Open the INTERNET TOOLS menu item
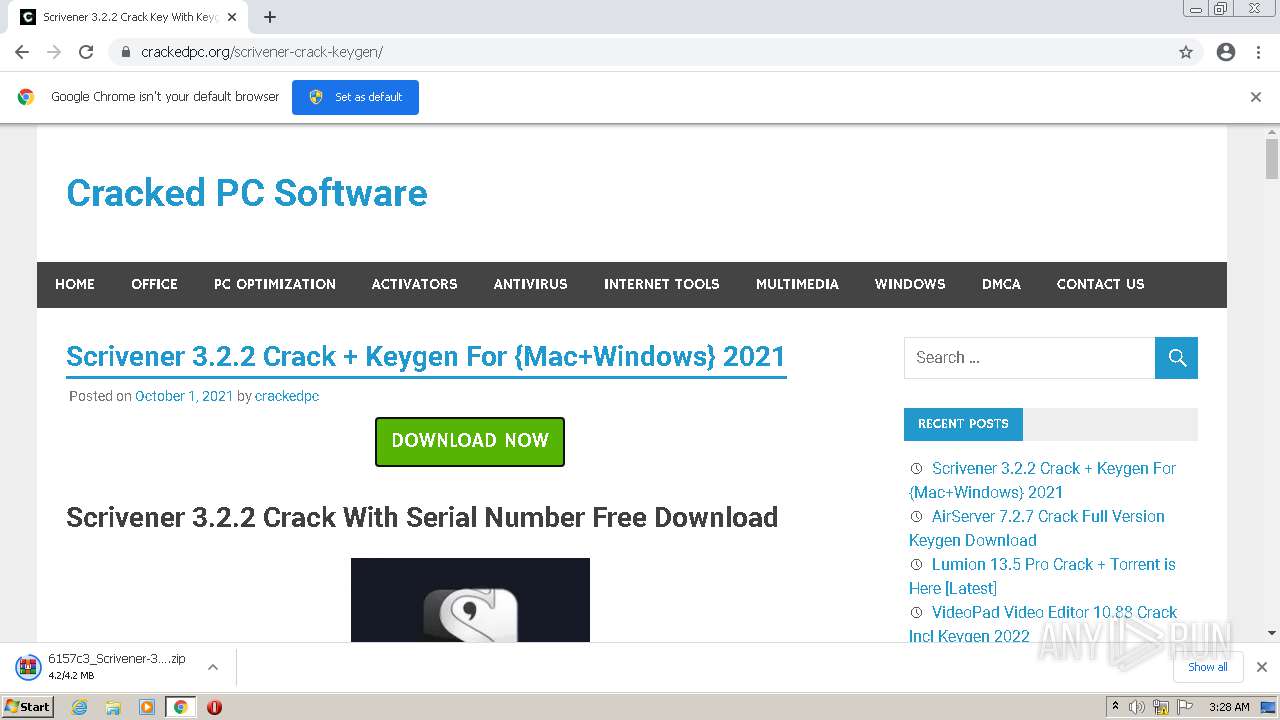 pyautogui.click(x=661, y=284)
